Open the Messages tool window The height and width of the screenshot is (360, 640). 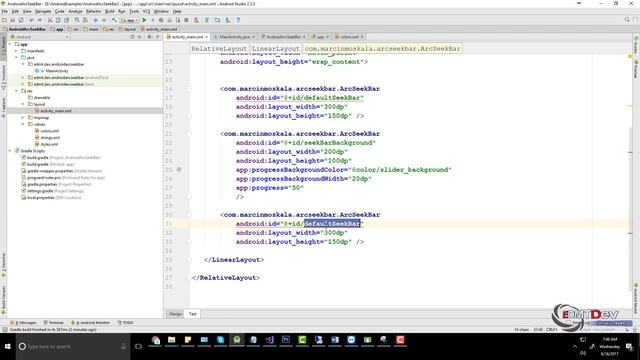(x=23, y=322)
